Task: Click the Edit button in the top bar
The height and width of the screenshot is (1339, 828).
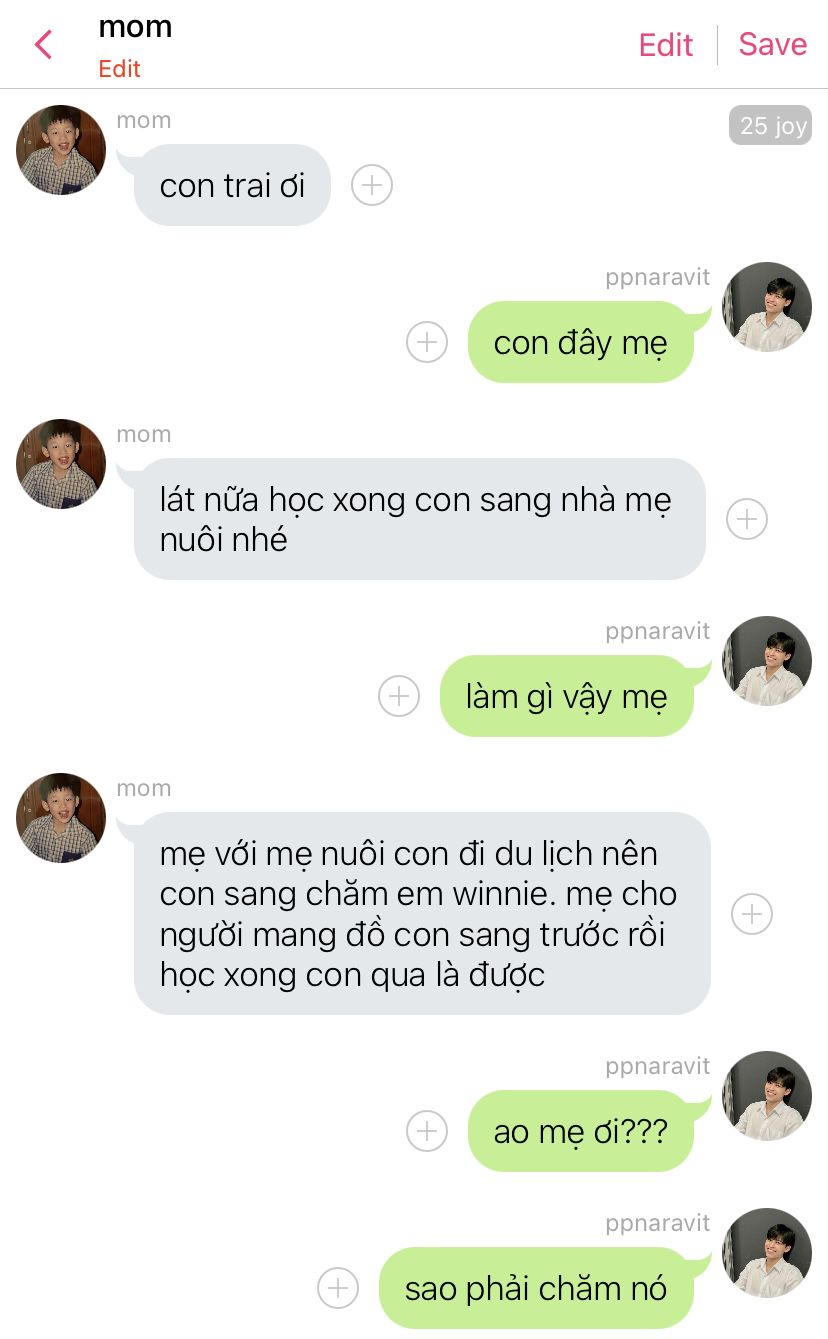Action: [x=666, y=45]
